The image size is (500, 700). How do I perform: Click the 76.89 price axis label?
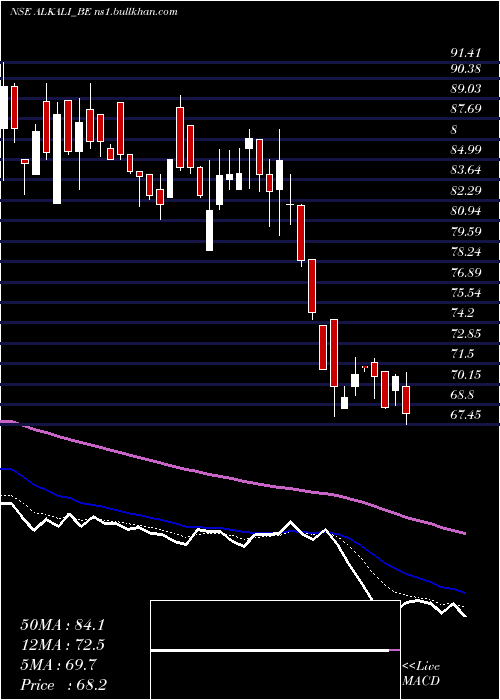point(466,272)
